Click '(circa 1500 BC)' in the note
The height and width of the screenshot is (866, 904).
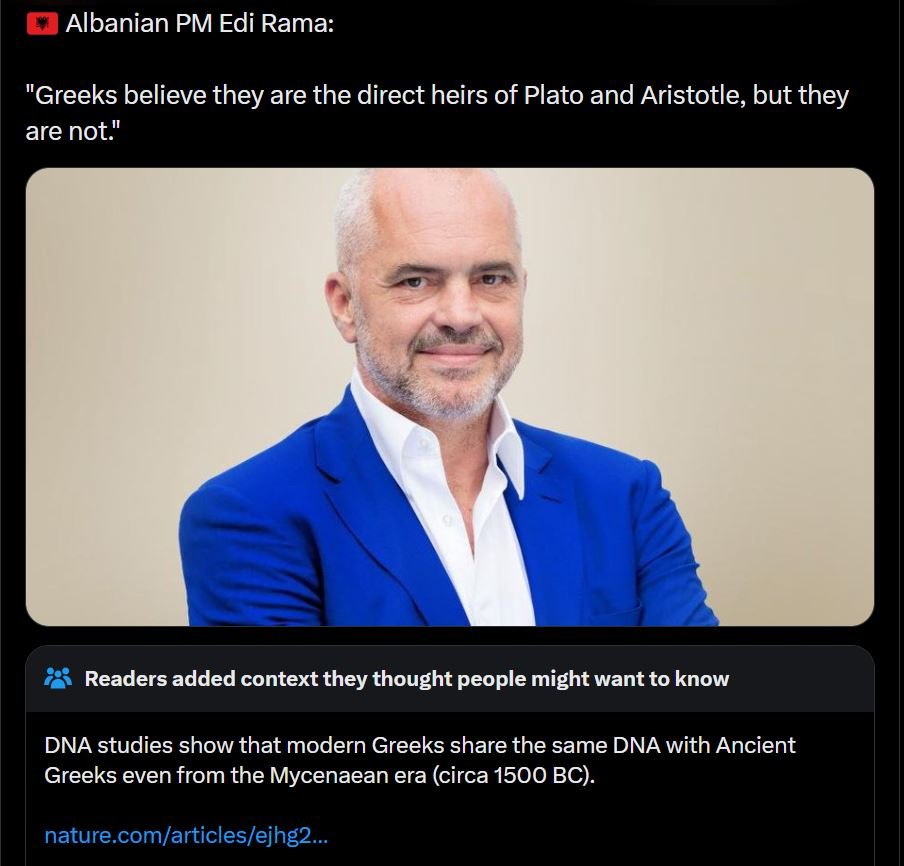click(513, 775)
